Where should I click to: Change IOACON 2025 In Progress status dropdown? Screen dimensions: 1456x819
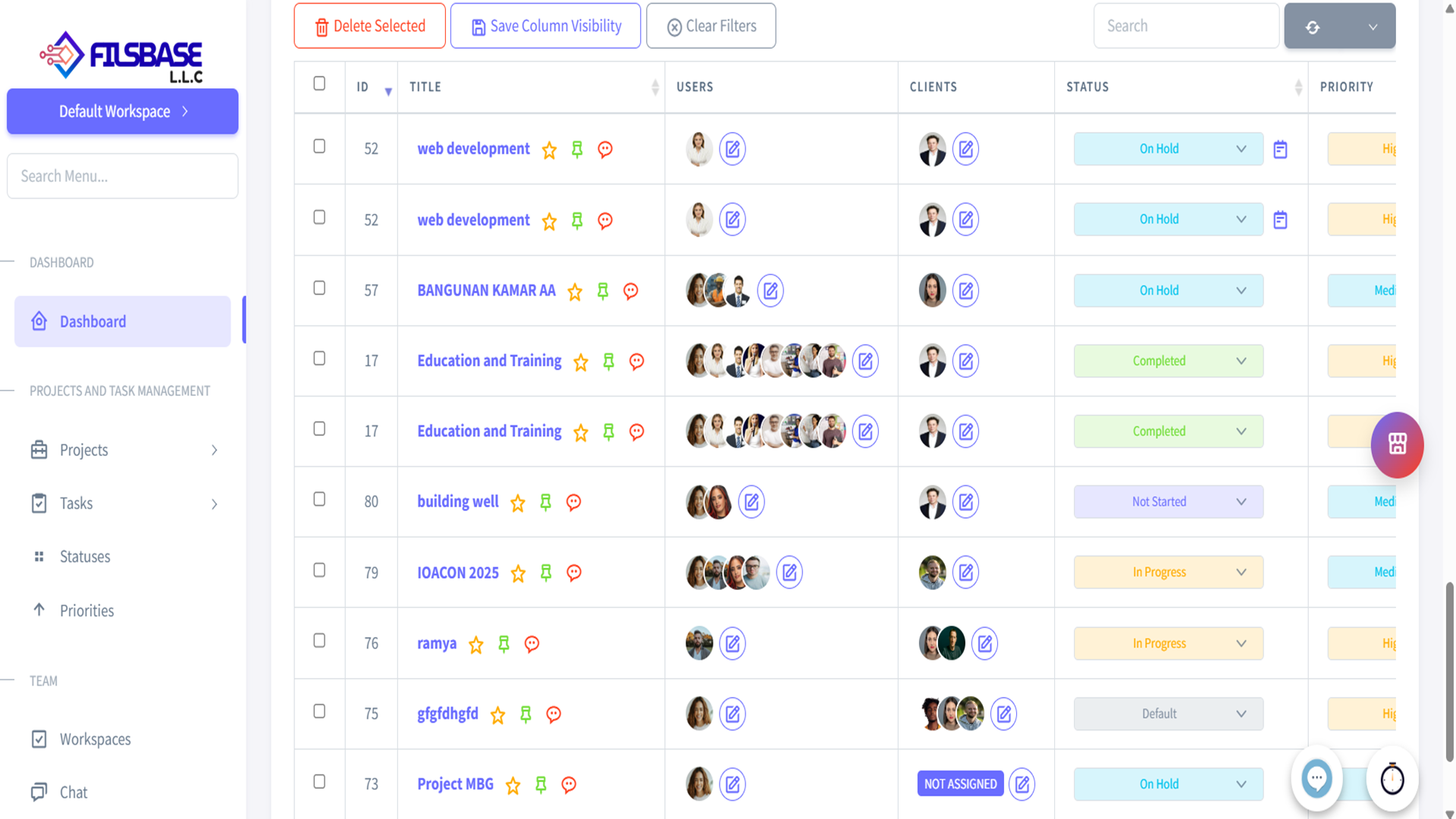[x=1168, y=573]
